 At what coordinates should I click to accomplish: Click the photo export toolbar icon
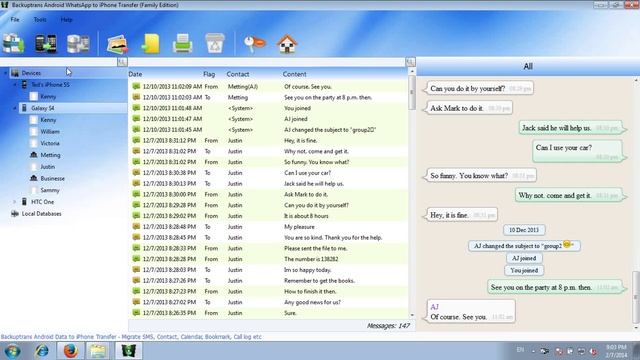[x=118, y=44]
